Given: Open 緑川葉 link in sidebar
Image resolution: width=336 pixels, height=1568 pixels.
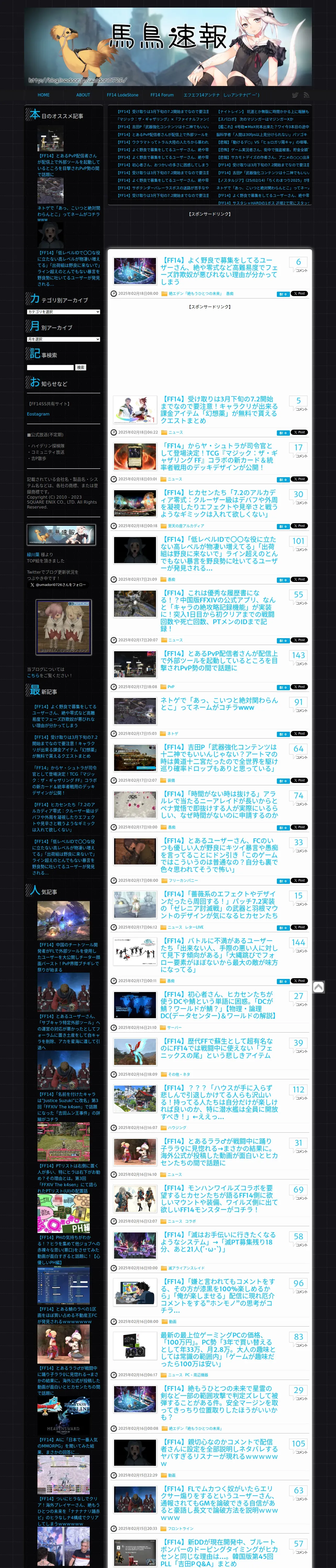Looking at the screenshot, I should 33,555.
